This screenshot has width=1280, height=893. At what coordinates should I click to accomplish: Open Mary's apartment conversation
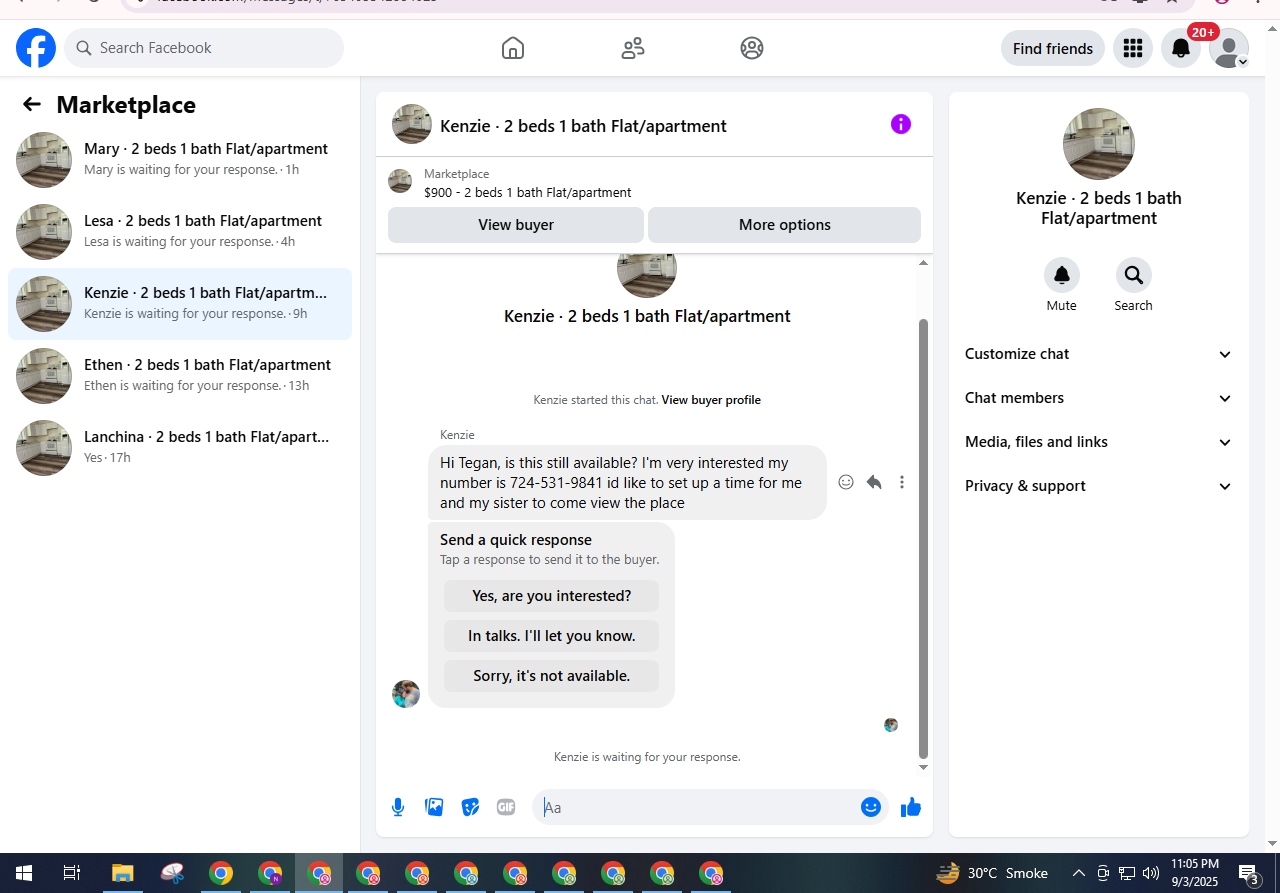pos(180,160)
